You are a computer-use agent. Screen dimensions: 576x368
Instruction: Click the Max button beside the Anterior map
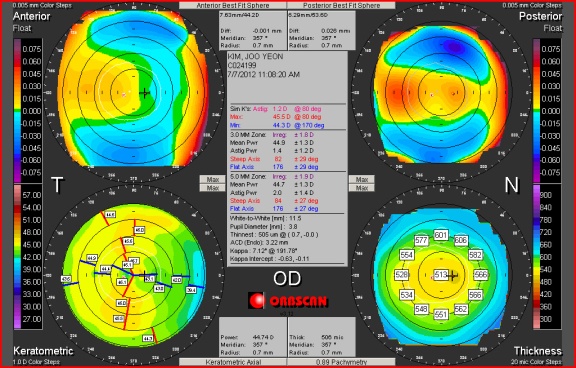click(x=213, y=179)
